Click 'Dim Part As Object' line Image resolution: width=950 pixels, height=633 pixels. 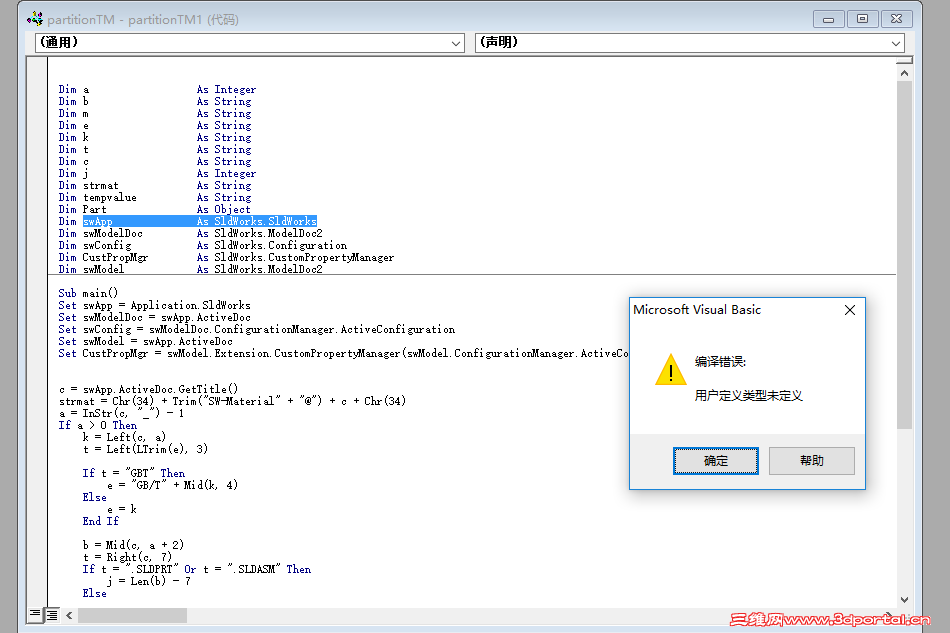(x=154, y=210)
